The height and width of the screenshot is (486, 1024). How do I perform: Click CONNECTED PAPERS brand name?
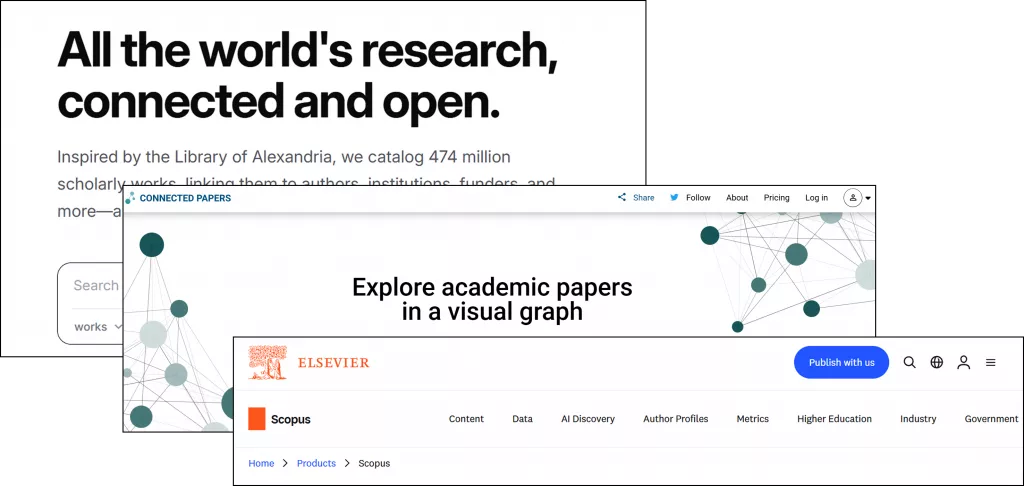coord(185,198)
